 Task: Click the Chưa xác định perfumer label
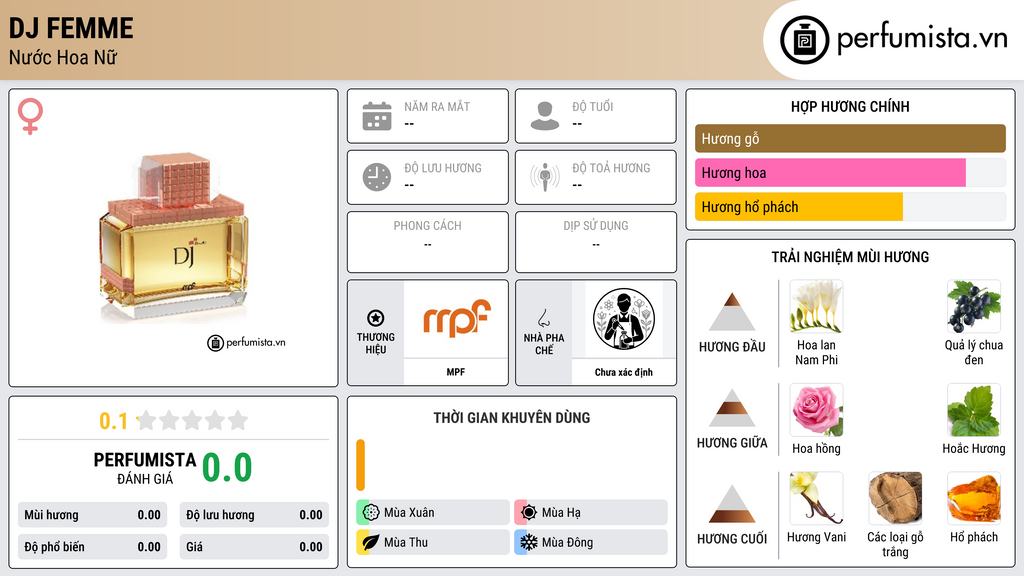pyautogui.click(x=624, y=372)
